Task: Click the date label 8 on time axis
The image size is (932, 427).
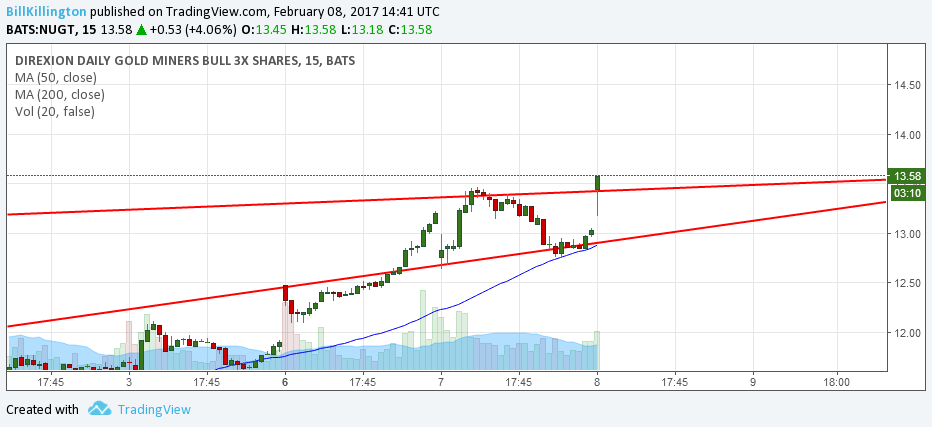Action: 597,382
